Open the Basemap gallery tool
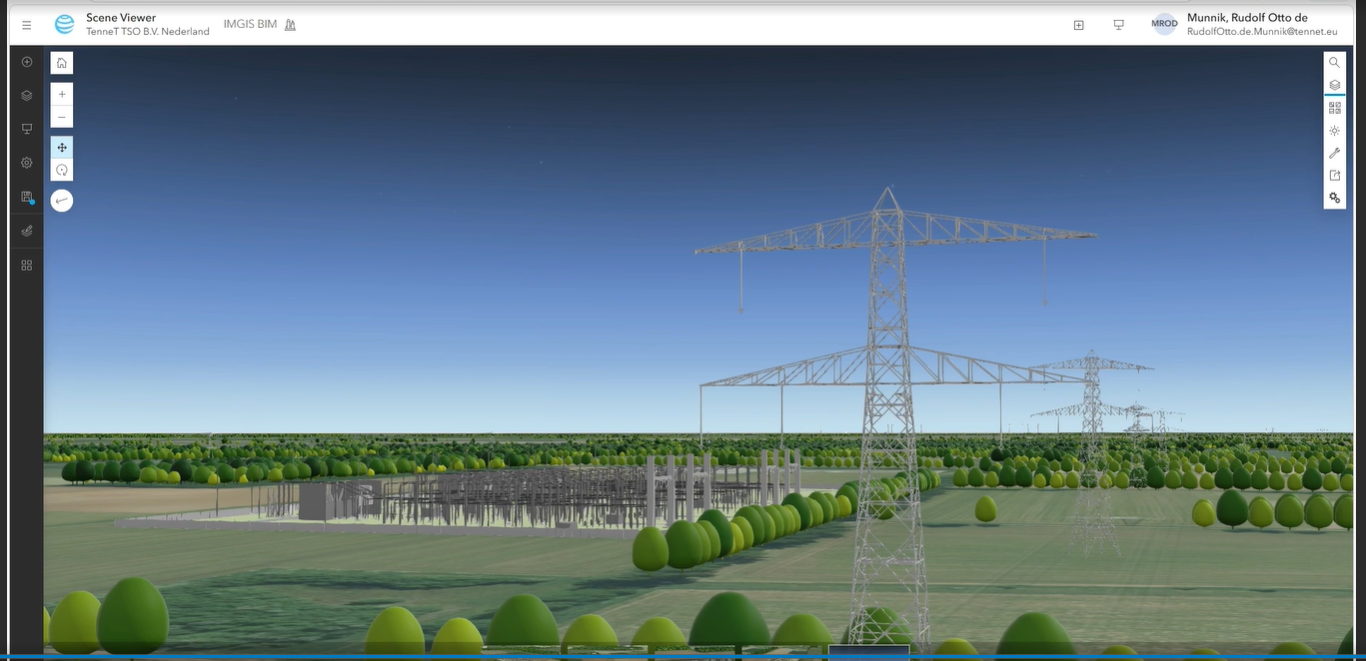Screen dimensions: 1366x661 1334,108
